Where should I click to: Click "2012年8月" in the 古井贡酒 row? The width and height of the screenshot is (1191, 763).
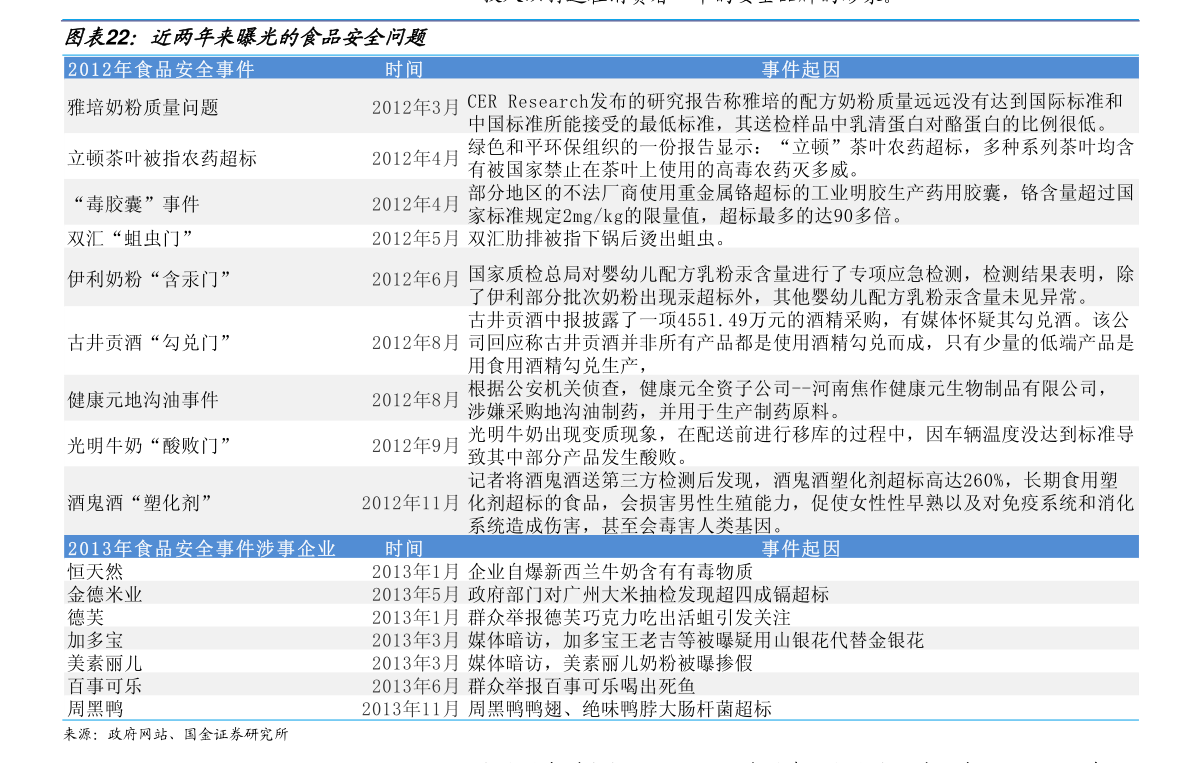[x=415, y=343]
